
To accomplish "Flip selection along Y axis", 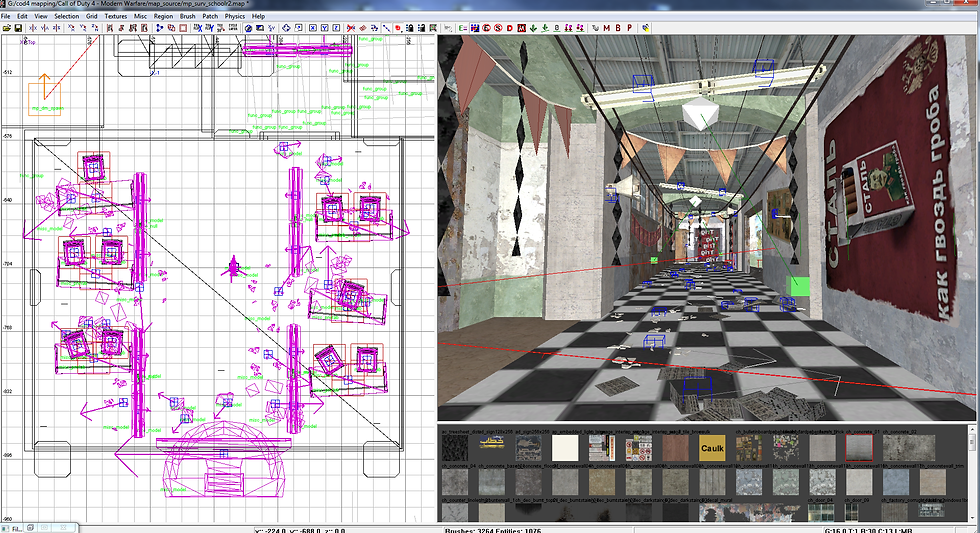I will click(44, 28).
